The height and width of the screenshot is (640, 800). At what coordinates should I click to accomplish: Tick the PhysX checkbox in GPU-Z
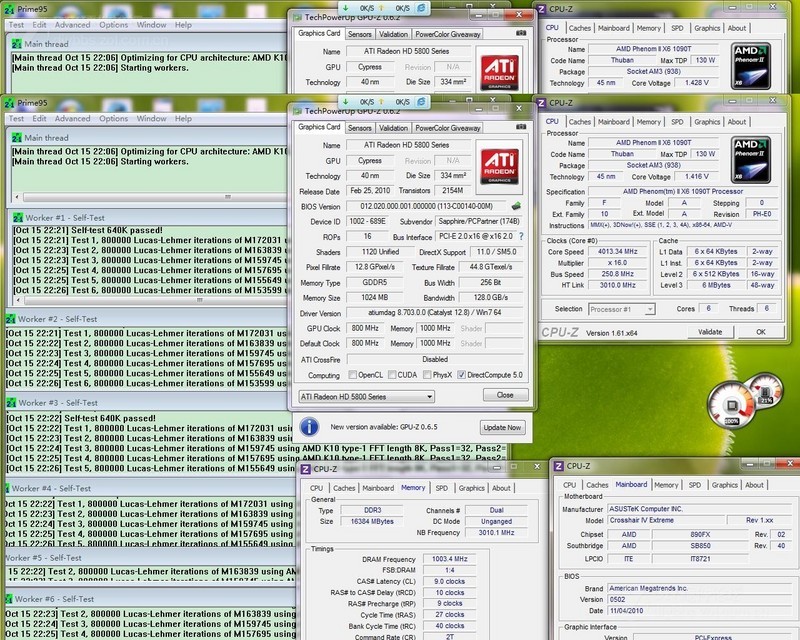427,375
